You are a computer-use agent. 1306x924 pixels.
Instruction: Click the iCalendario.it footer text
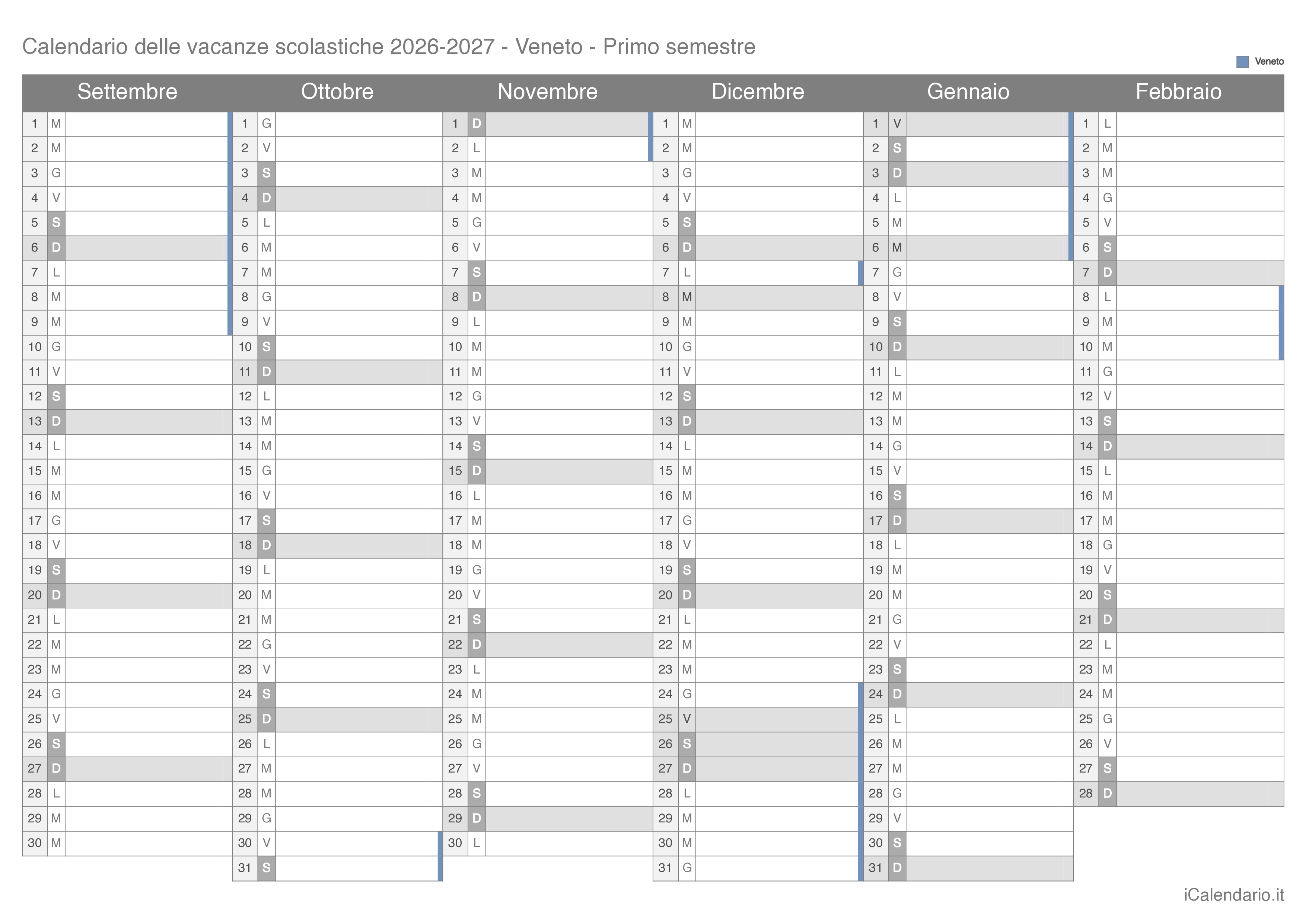tap(1234, 895)
